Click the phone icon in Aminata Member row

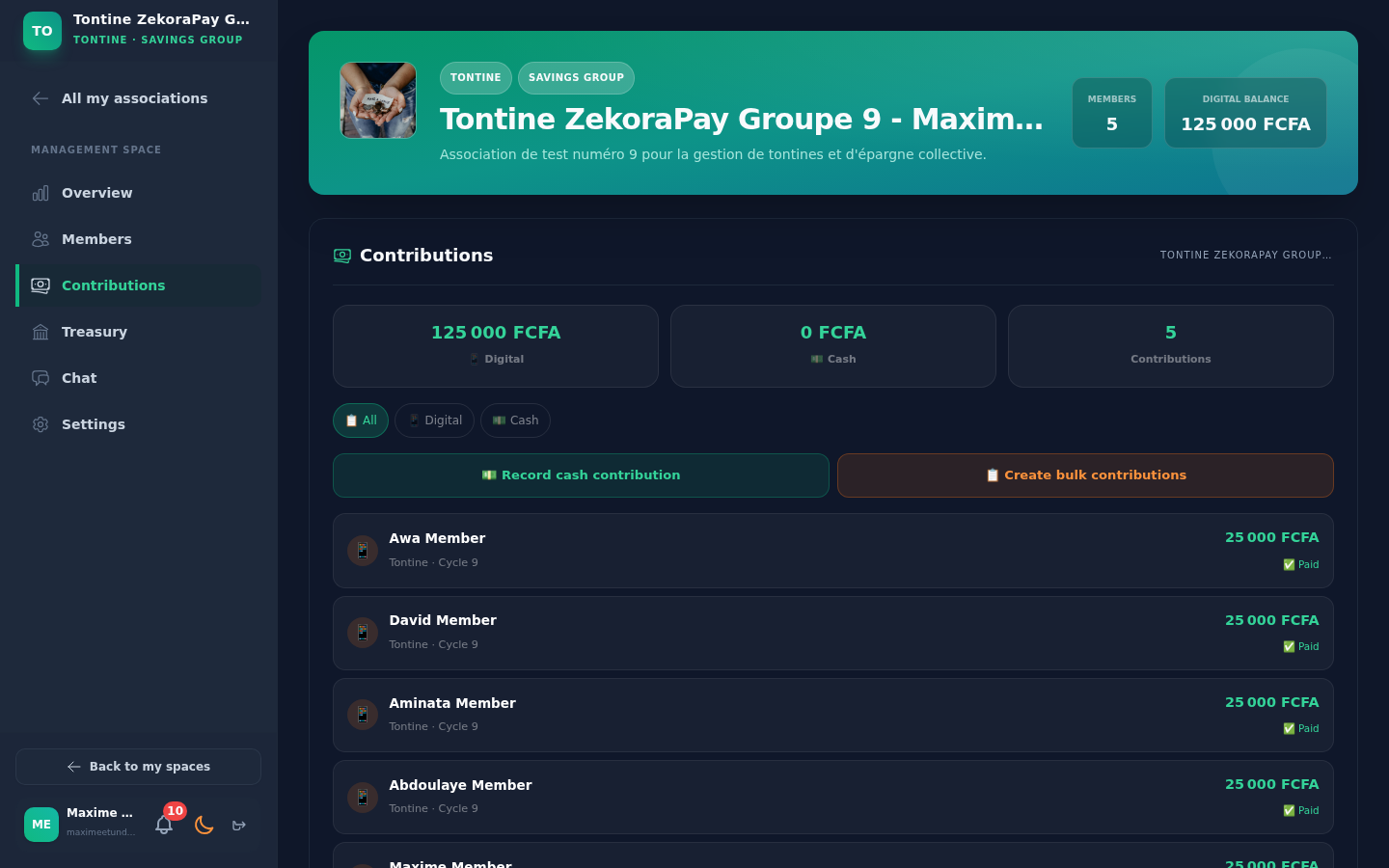363,715
